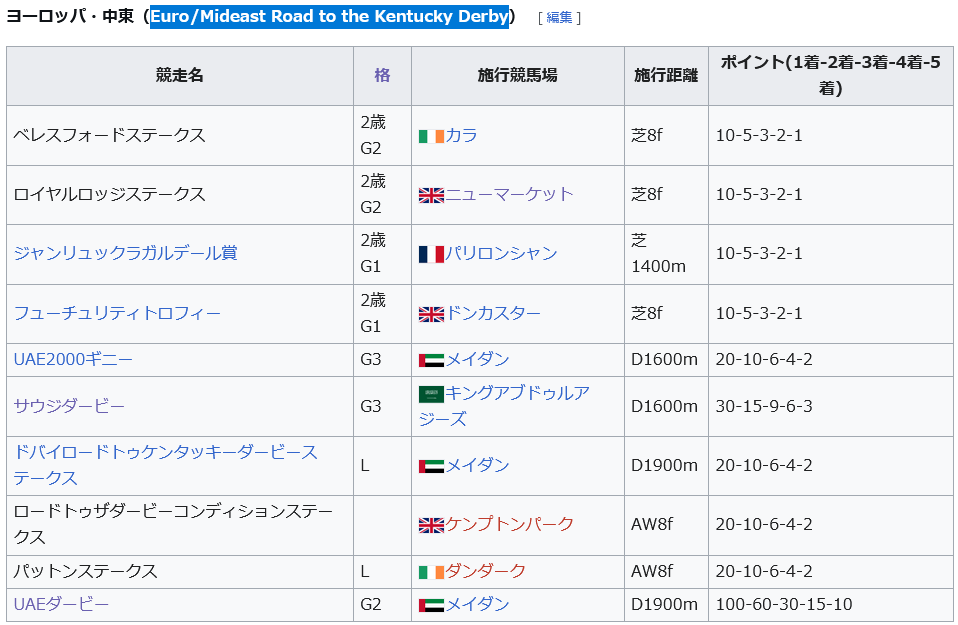
Task: Click the French flag beside パリロンシャン
Action: pos(431,254)
